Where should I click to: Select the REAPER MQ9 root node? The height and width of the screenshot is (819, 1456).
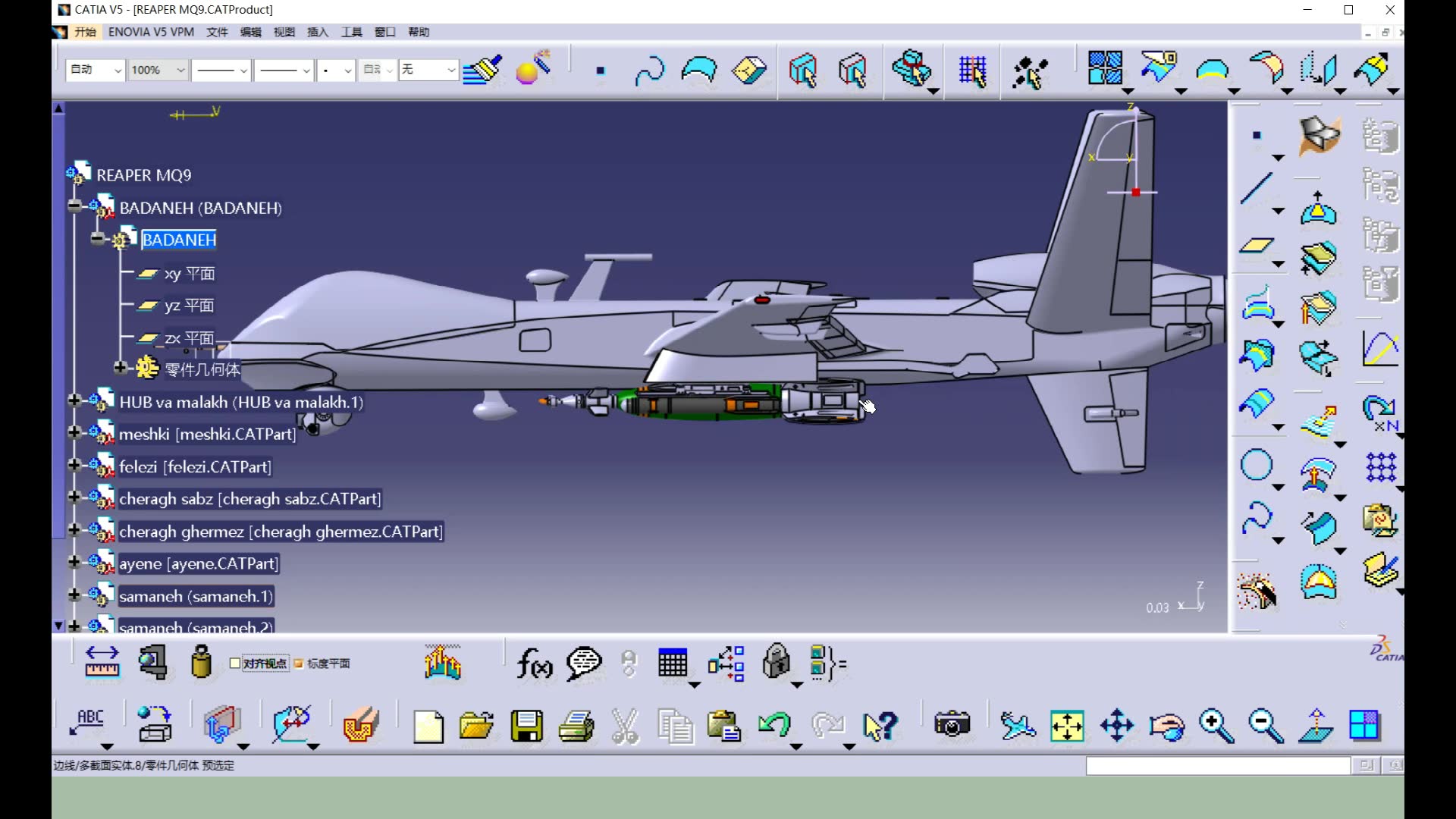coord(144,175)
